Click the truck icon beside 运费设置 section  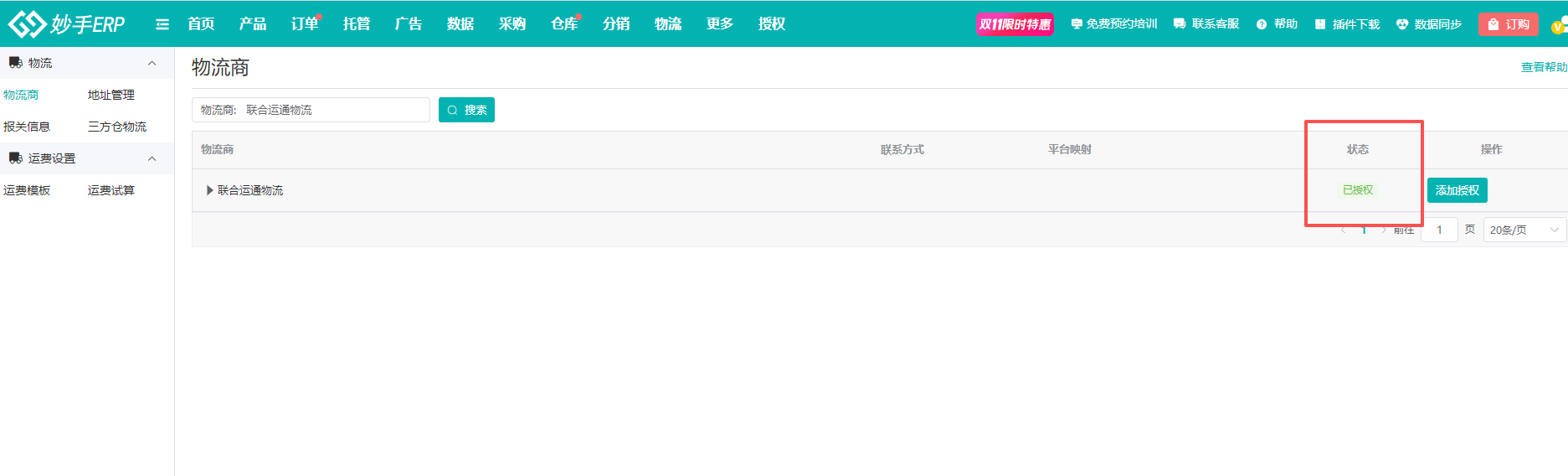[16, 158]
